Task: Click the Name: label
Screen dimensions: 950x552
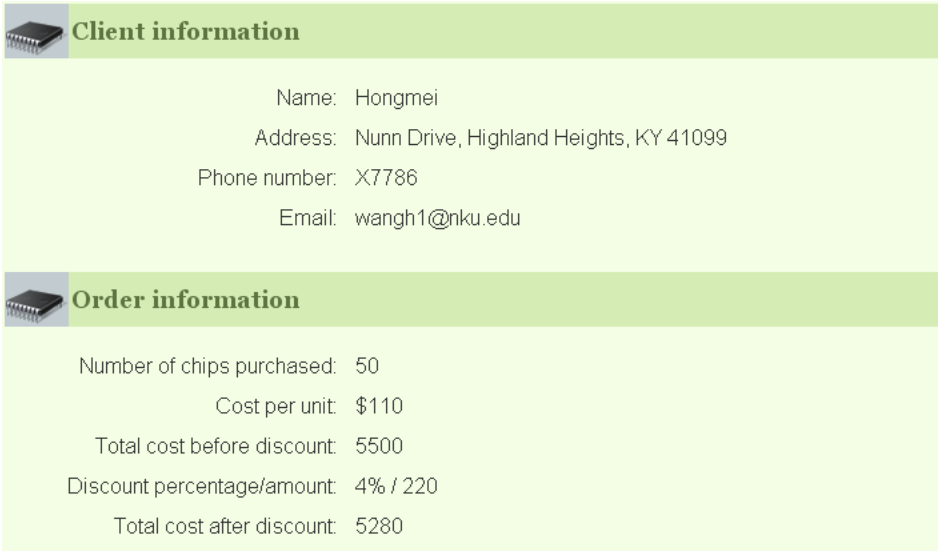Action: pos(306,98)
